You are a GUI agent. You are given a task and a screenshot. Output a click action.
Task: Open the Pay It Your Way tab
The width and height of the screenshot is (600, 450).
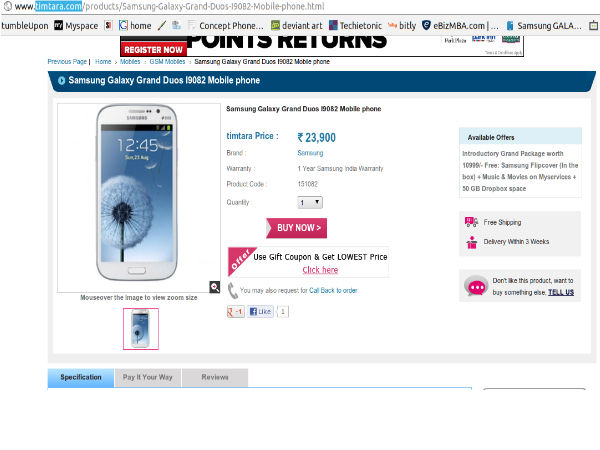click(x=148, y=378)
